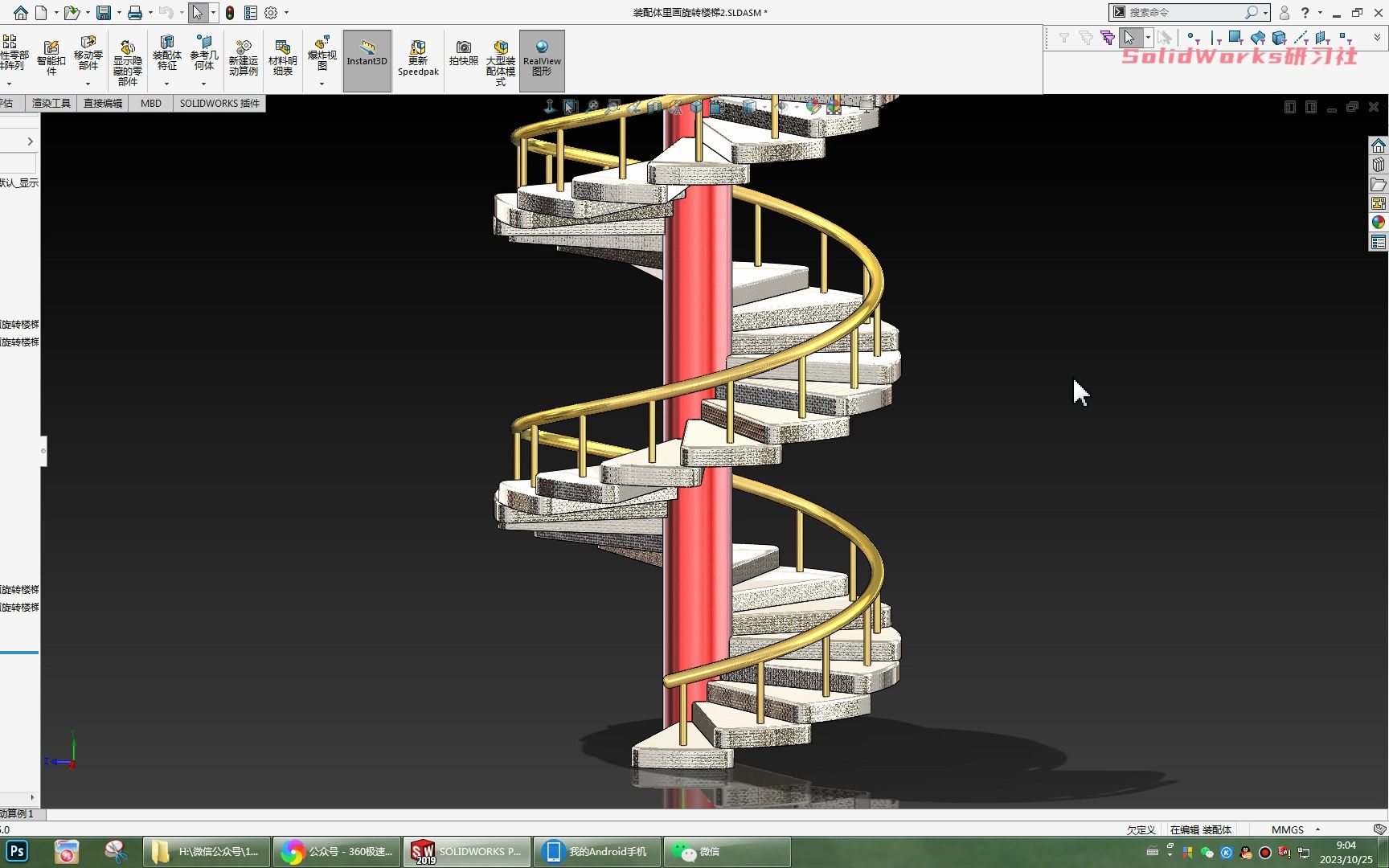
Task: Toggle the filter edges selection filter
Action: (1215, 38)
